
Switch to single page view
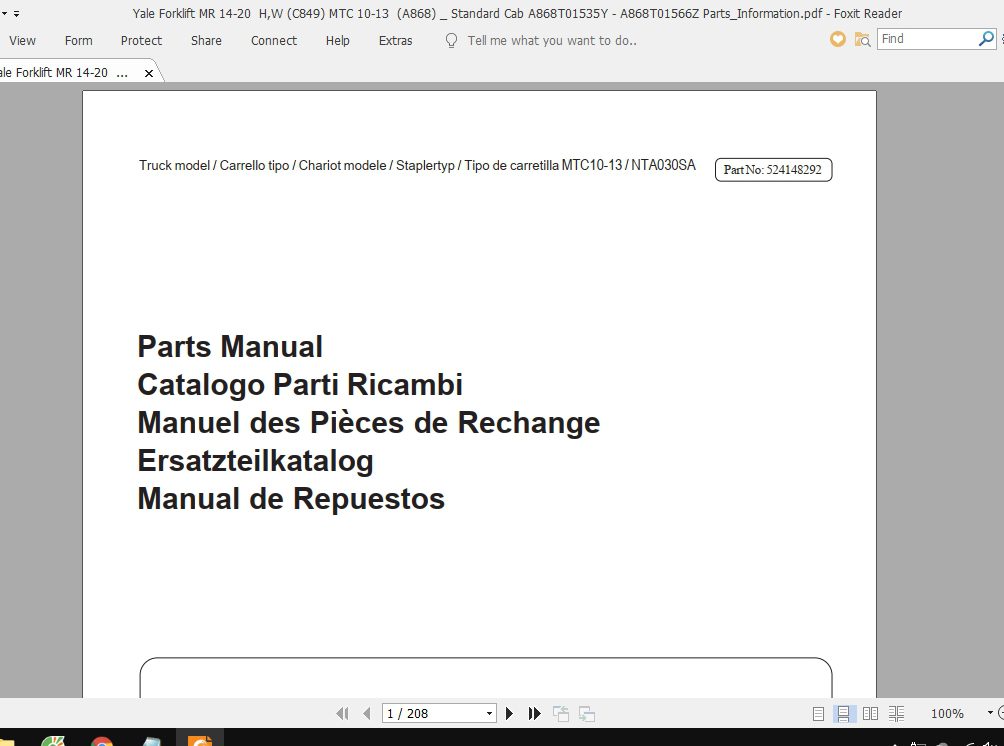pyautogui.click(x=818, y=713)
